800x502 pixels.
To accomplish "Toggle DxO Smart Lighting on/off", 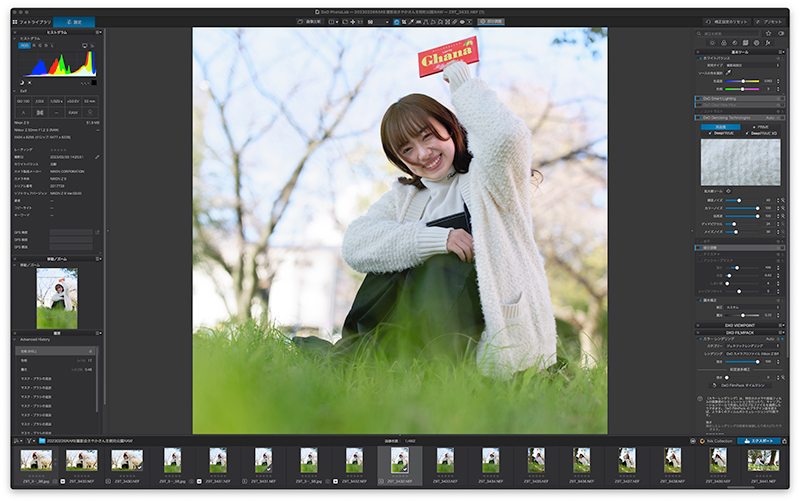I will [x=701, y=98].
